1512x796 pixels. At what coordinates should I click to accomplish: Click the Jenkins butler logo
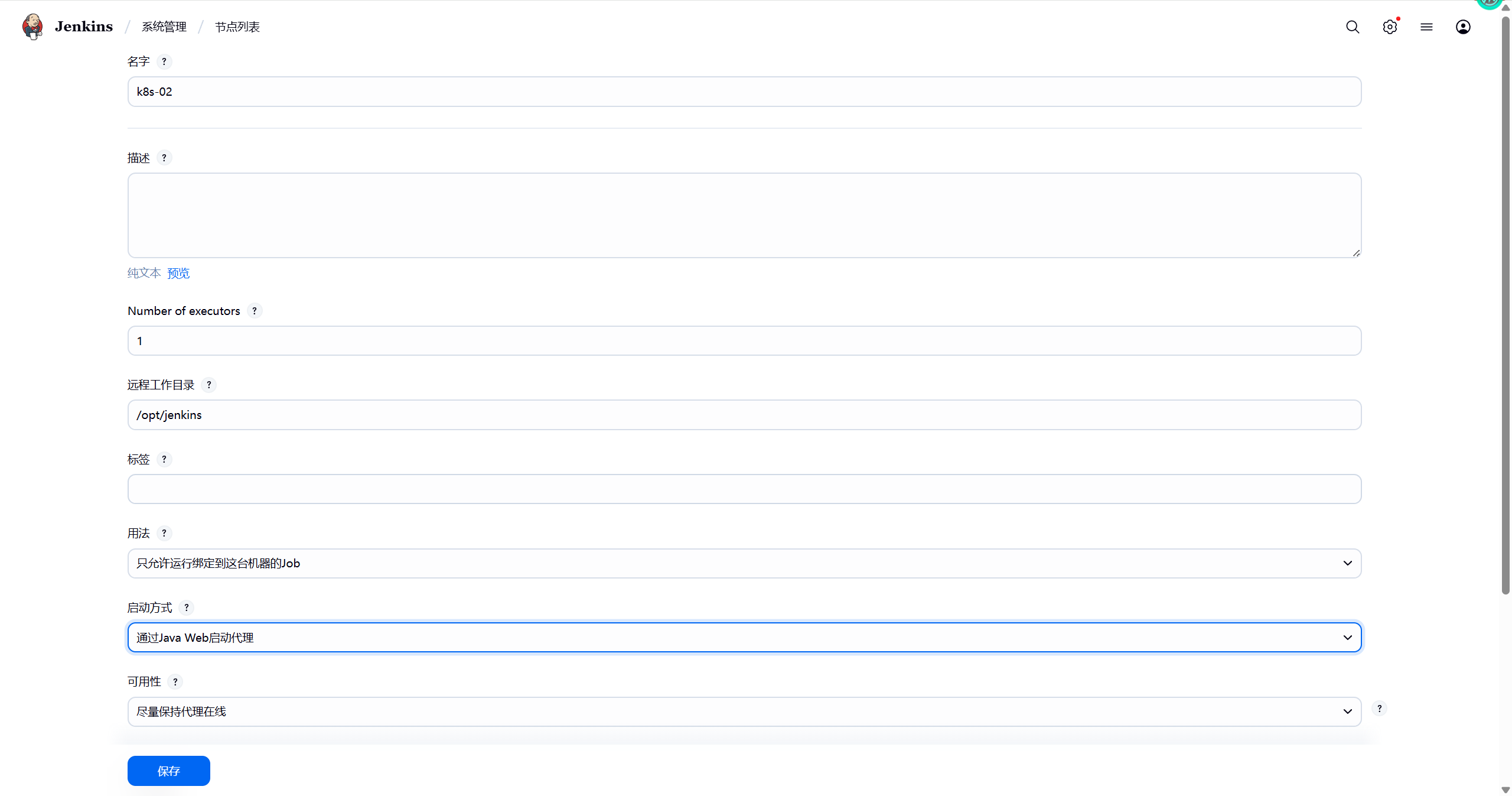[x=32, y=27]
